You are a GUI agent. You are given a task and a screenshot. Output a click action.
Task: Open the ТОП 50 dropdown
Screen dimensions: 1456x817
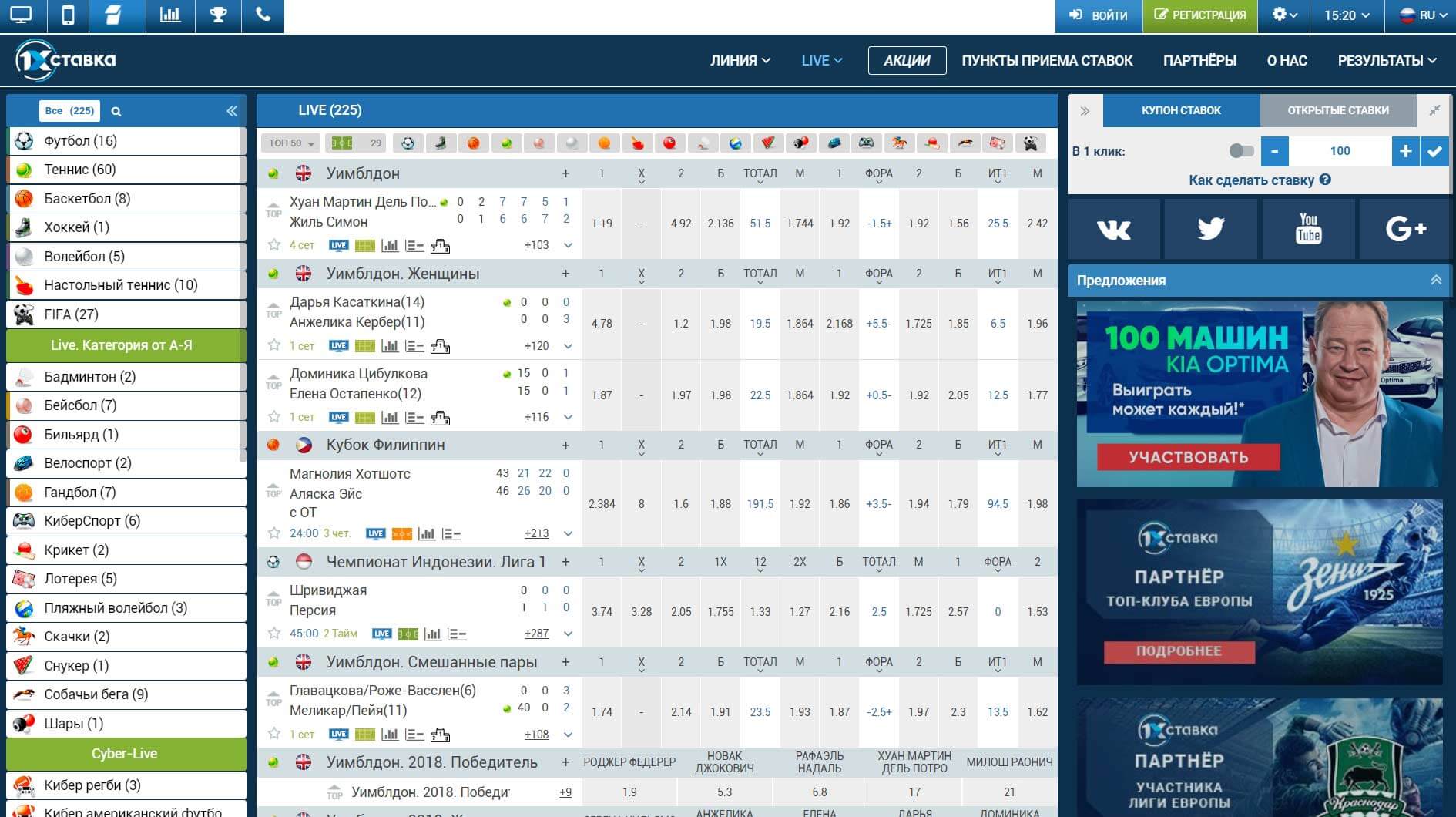(x=290, y=143)
